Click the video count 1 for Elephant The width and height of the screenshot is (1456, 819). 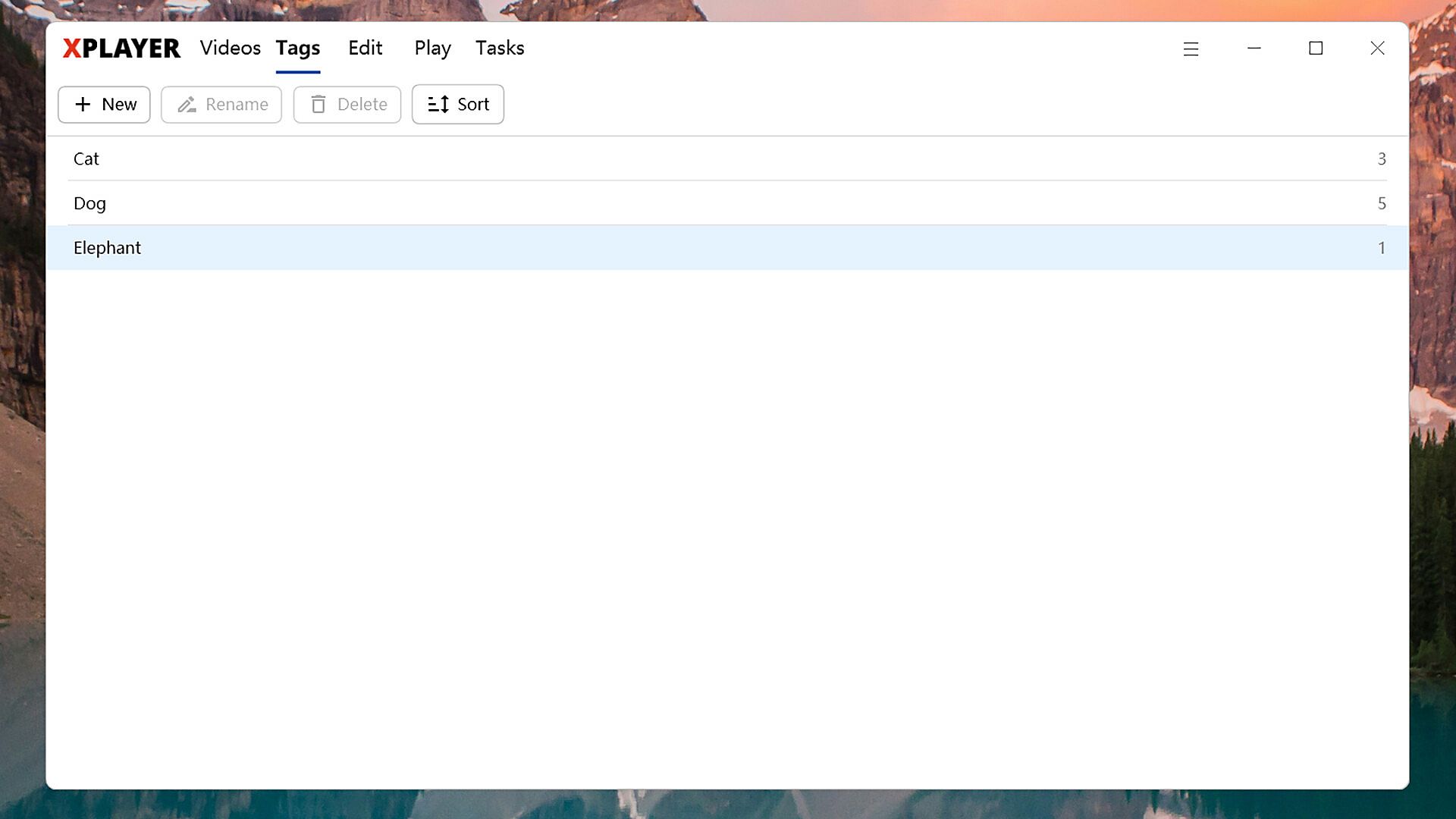click(1381, 248)
